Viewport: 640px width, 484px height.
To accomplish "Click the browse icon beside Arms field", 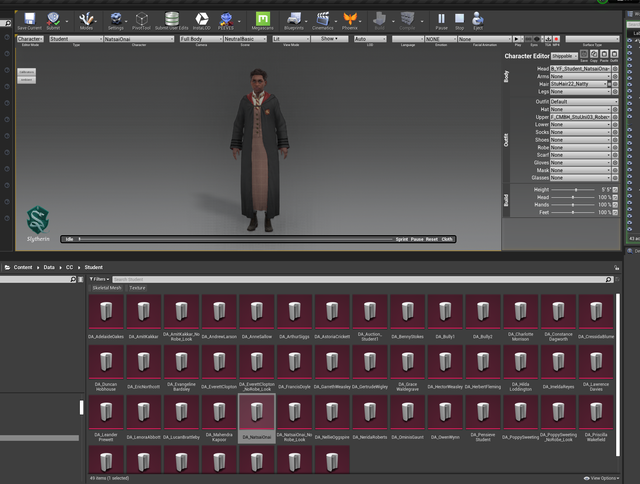I will 615,76.
